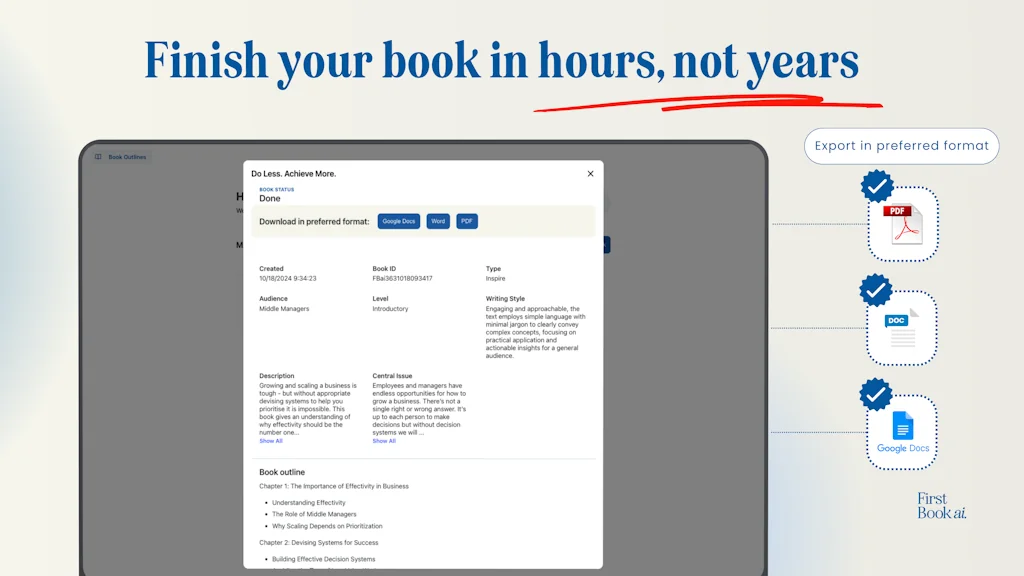Download in Word format
This screenshot has width=1024, height=576.
click(437, 221)
